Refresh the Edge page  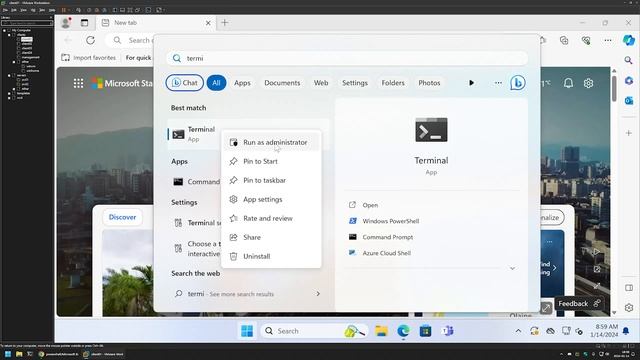click(91, 40)
